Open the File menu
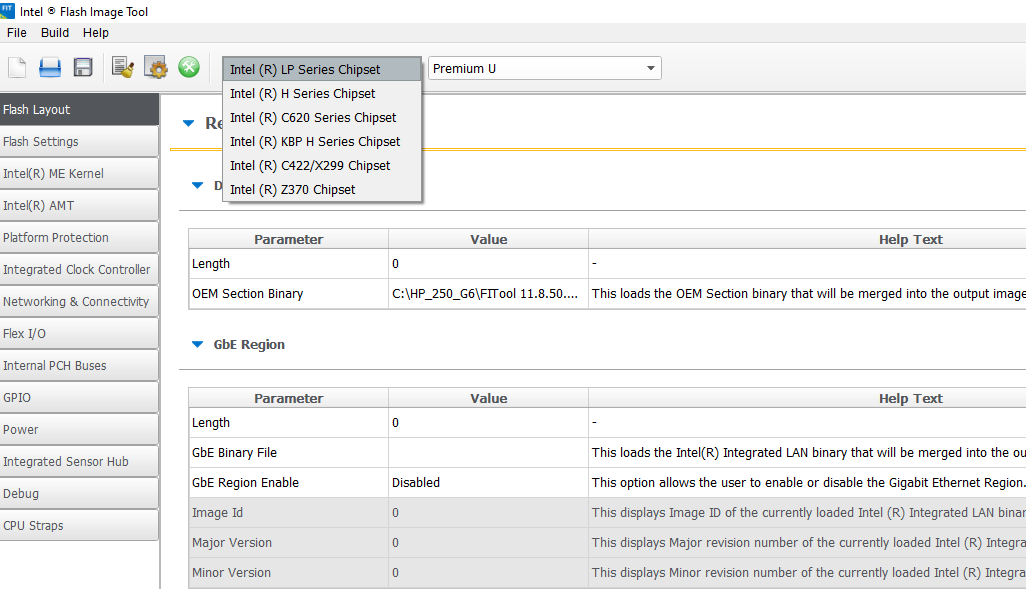This screenshot has height=589, width=1026. 17,33
